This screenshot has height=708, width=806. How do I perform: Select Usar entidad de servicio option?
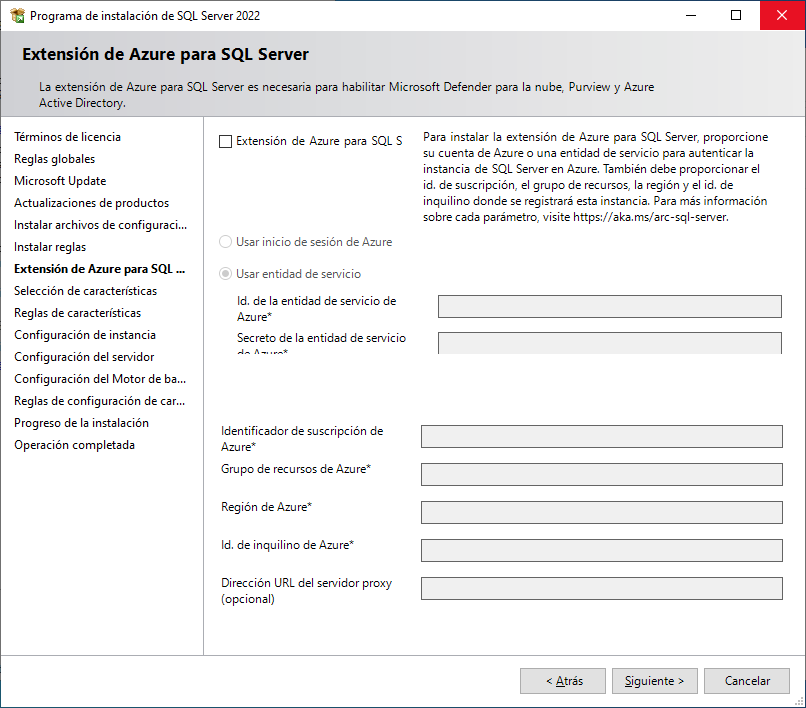coord(226,274)
